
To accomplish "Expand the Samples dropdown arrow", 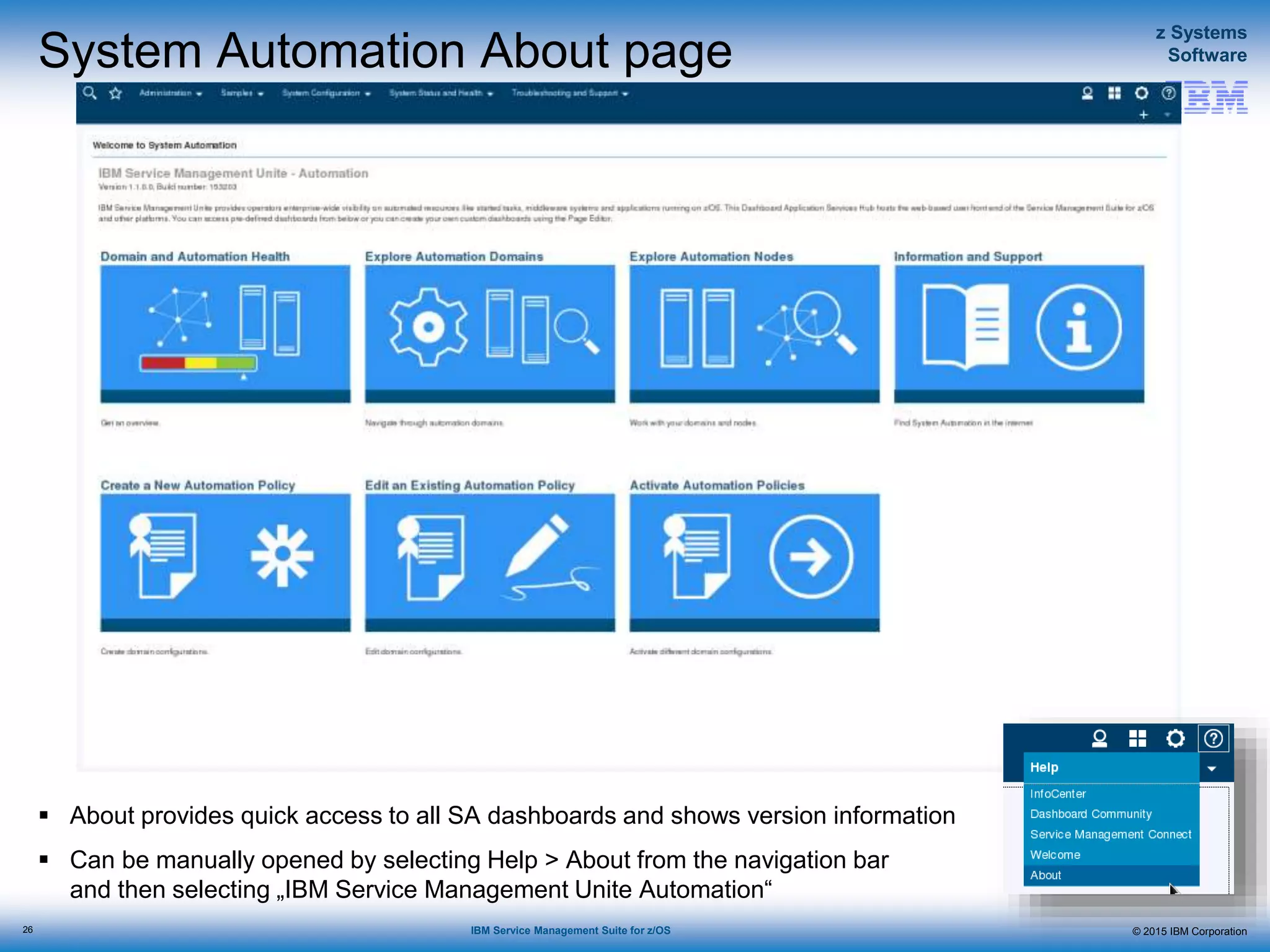I will tap(260, 94).
